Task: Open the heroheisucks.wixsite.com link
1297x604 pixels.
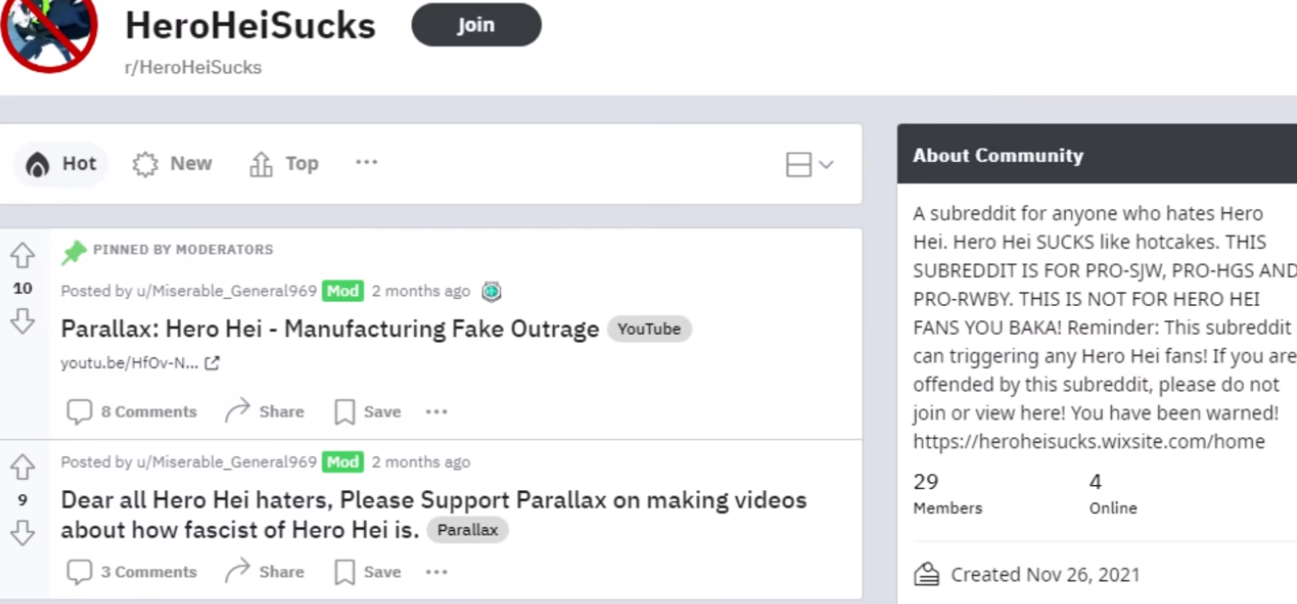Action: point(1089,441)
